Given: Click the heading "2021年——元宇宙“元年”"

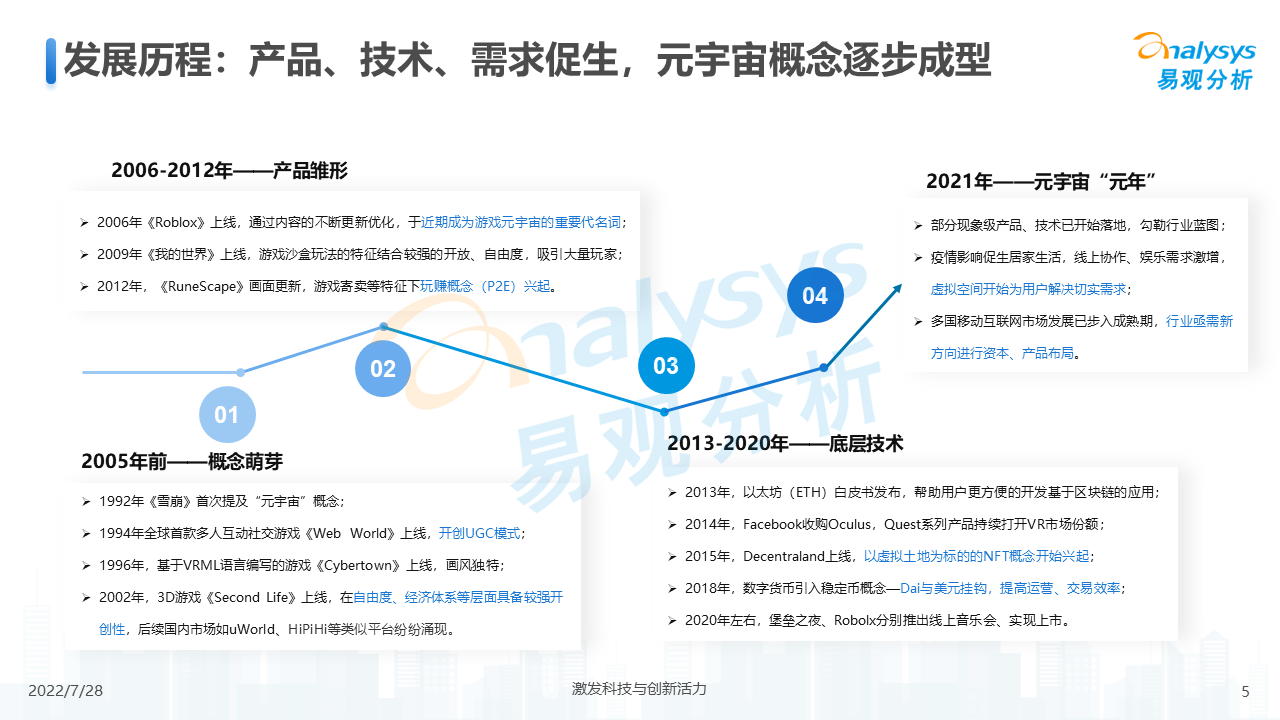Looking at the screenshot, I should [1041, 181].
